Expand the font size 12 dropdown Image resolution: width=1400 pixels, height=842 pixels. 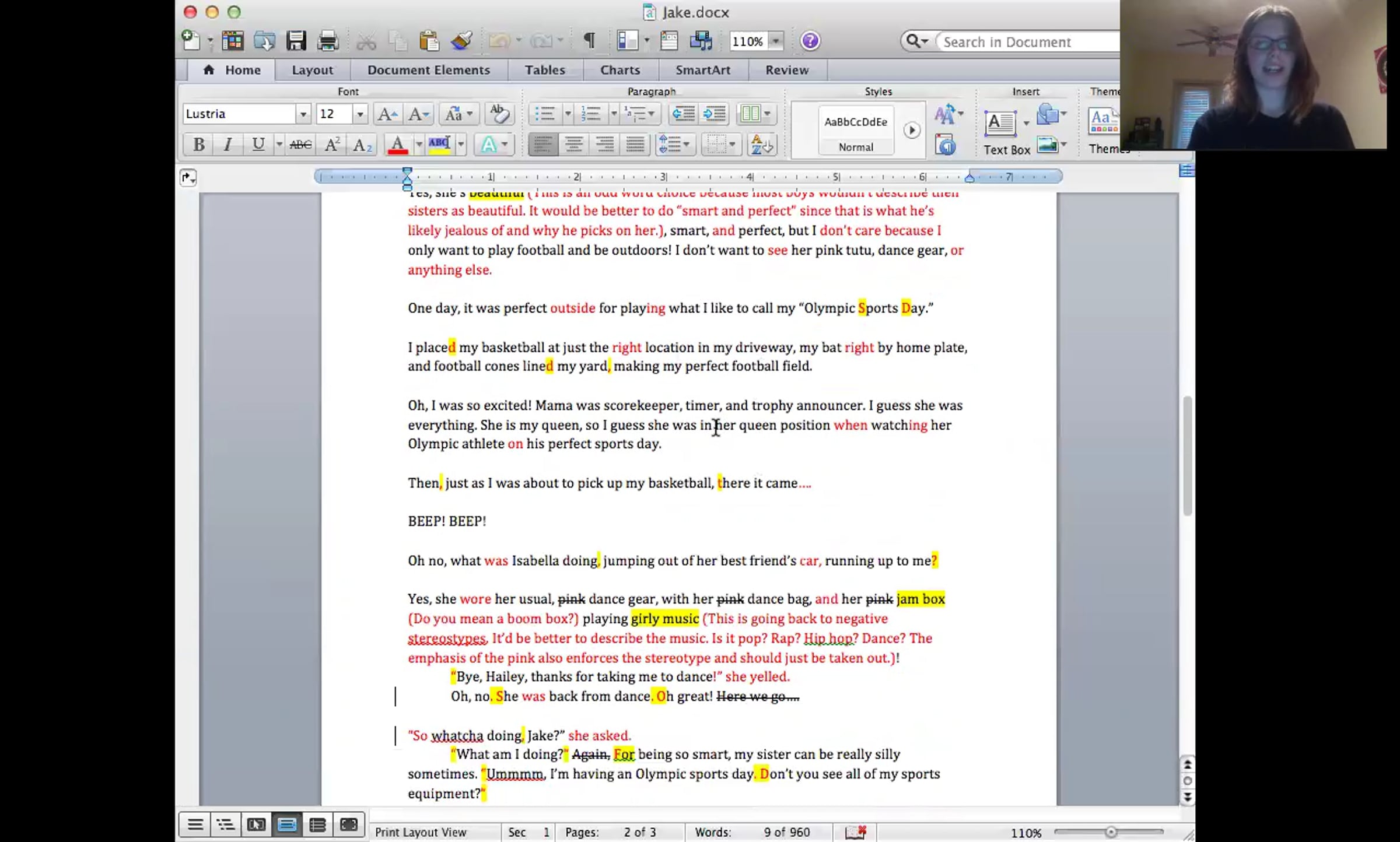pos(360,114)
